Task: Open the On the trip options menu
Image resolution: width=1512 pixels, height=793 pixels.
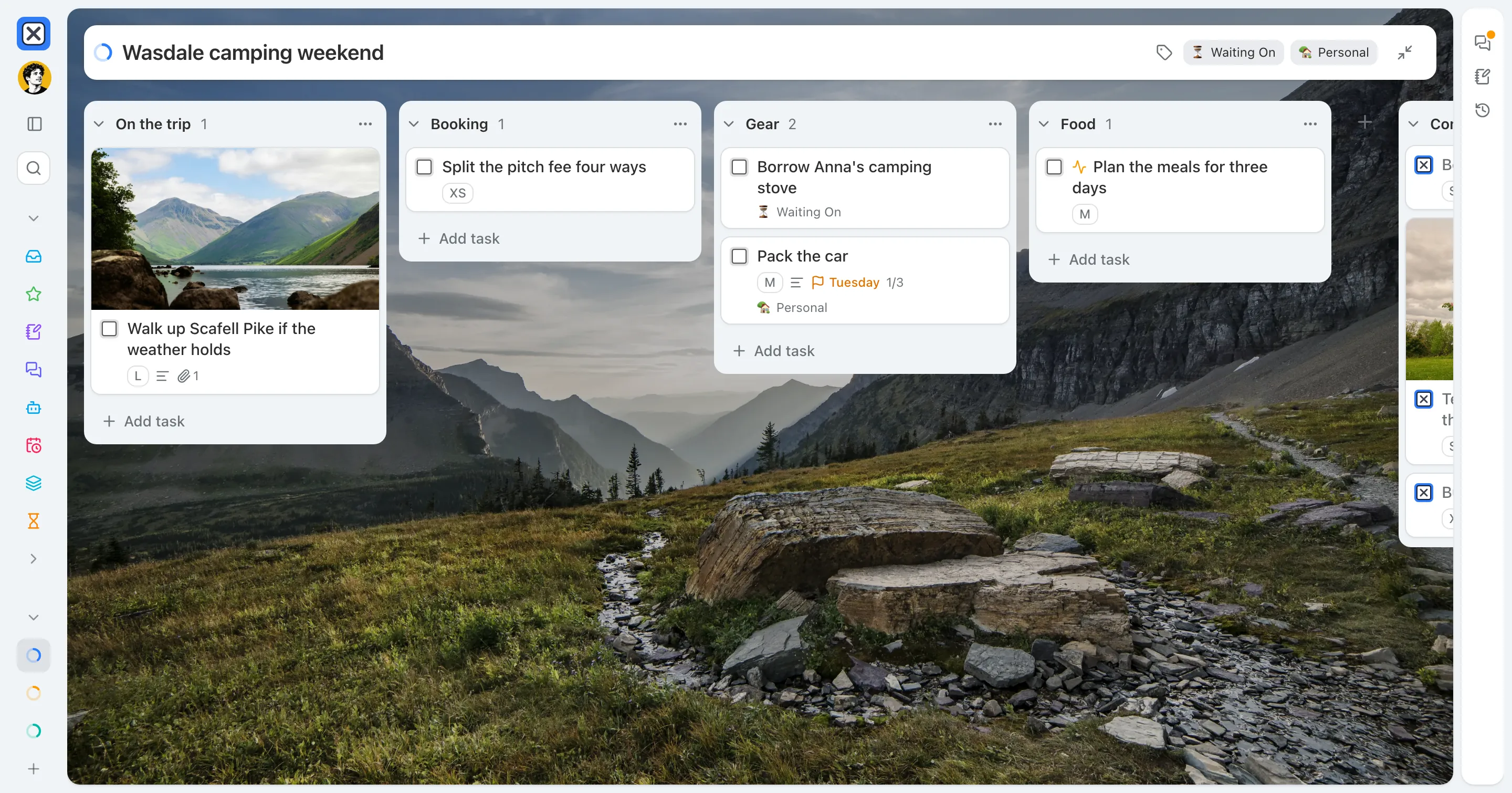Action: (x=365, y=124)
